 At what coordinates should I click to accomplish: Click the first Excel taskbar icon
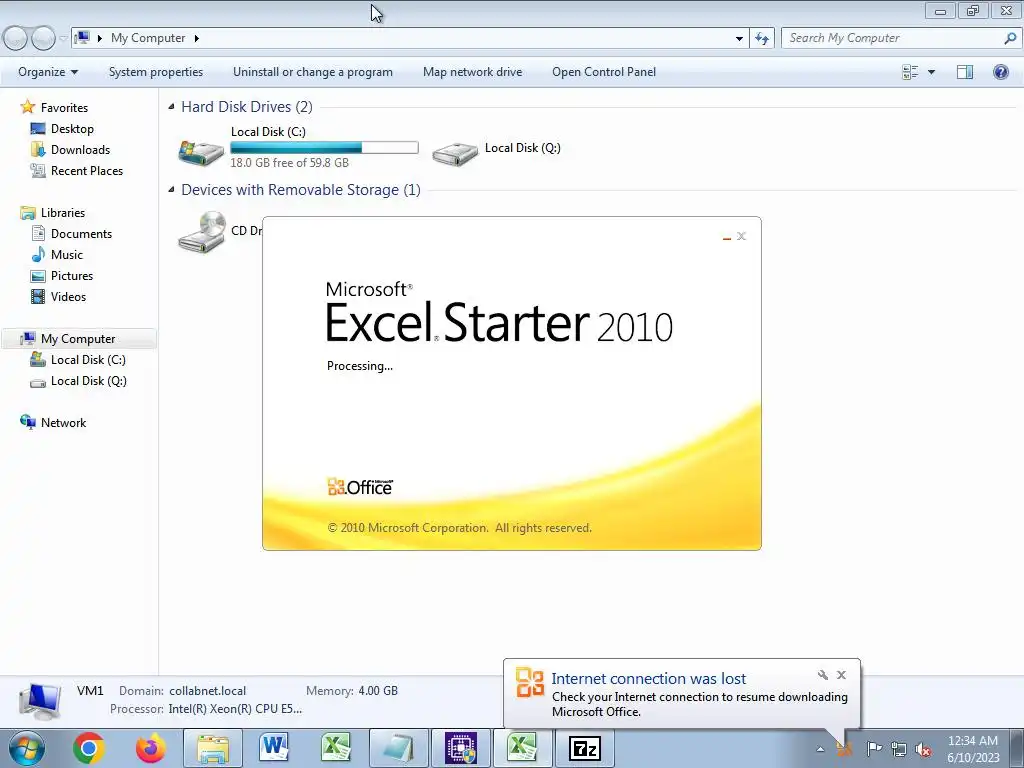coord(336,748)
